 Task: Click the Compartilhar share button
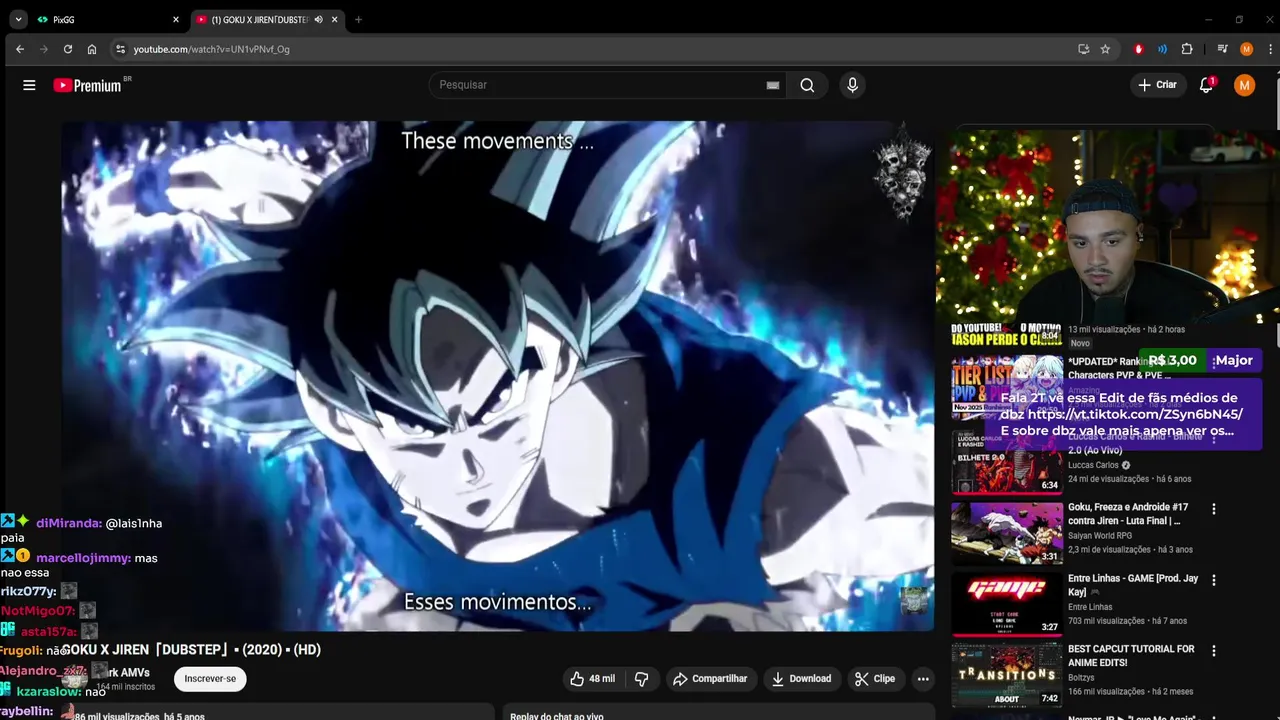click(x=710, y=678)
